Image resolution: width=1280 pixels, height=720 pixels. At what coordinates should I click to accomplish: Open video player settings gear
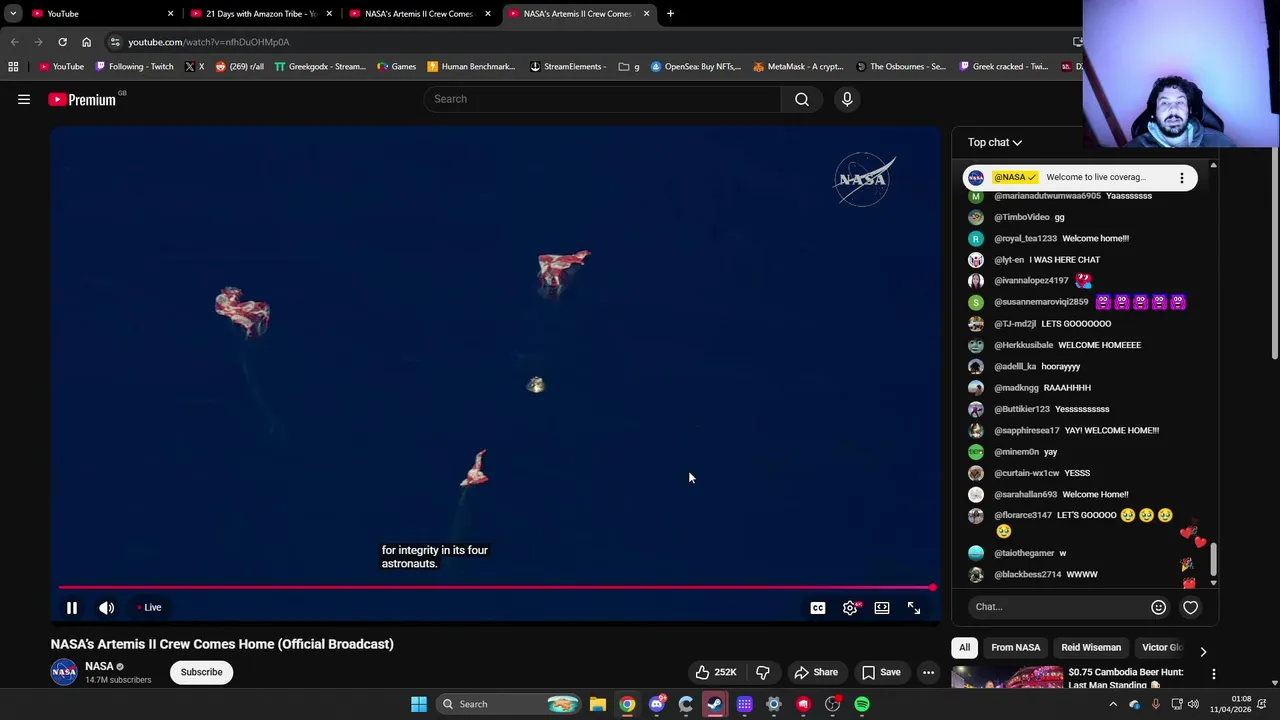pos(850,607)
